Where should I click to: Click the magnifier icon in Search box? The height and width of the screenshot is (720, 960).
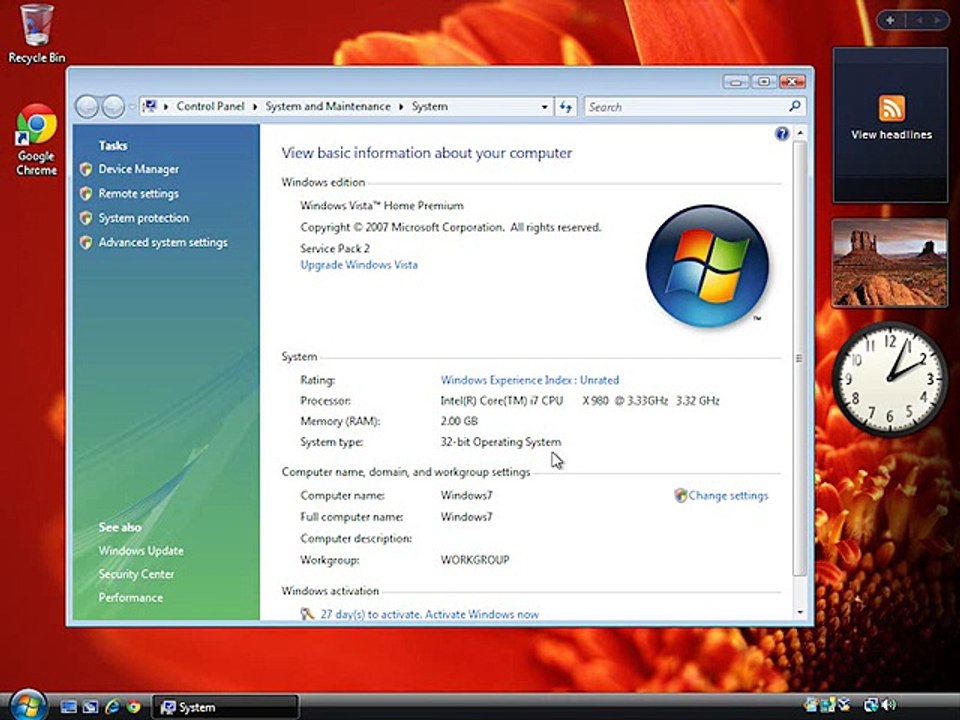[x=795, y=107]
